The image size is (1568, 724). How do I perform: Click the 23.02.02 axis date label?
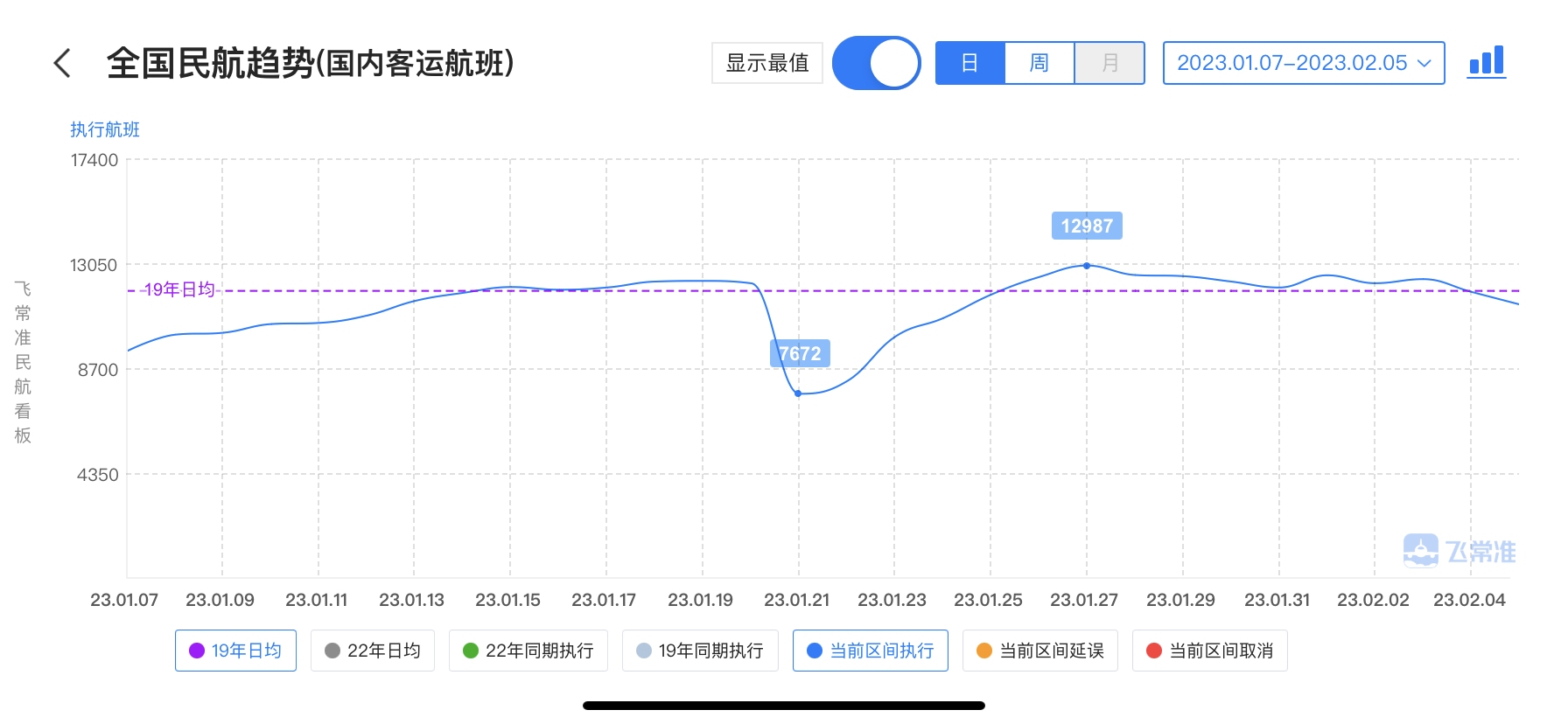tap(1374, 600)
